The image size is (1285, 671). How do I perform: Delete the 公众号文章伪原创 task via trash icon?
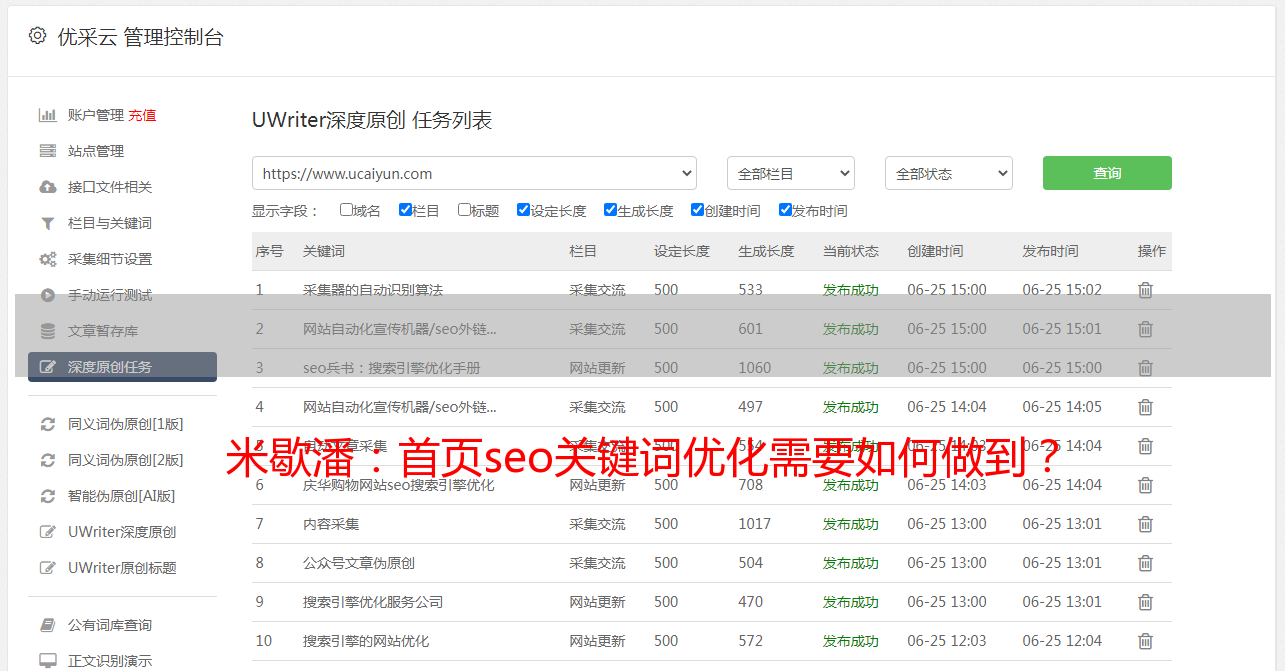pyautogui.click(x=1145, y=563)
